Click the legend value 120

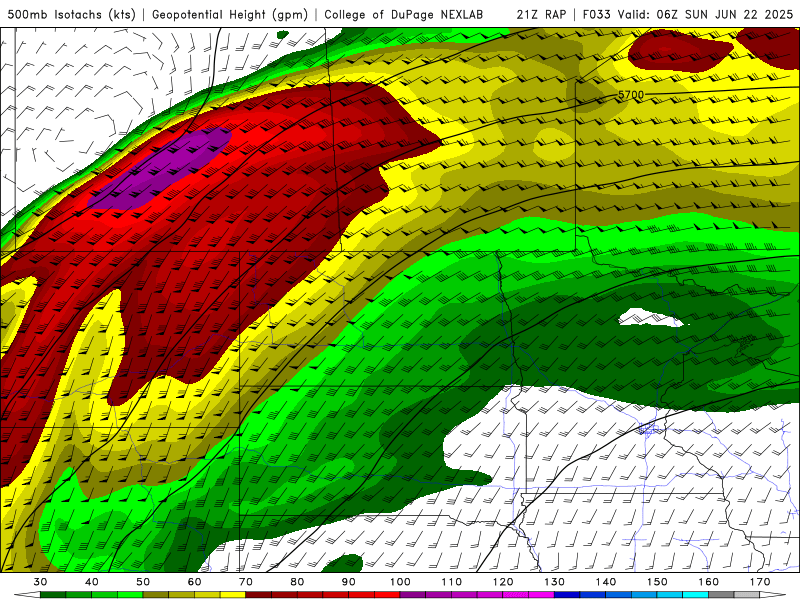pos(503,582)
